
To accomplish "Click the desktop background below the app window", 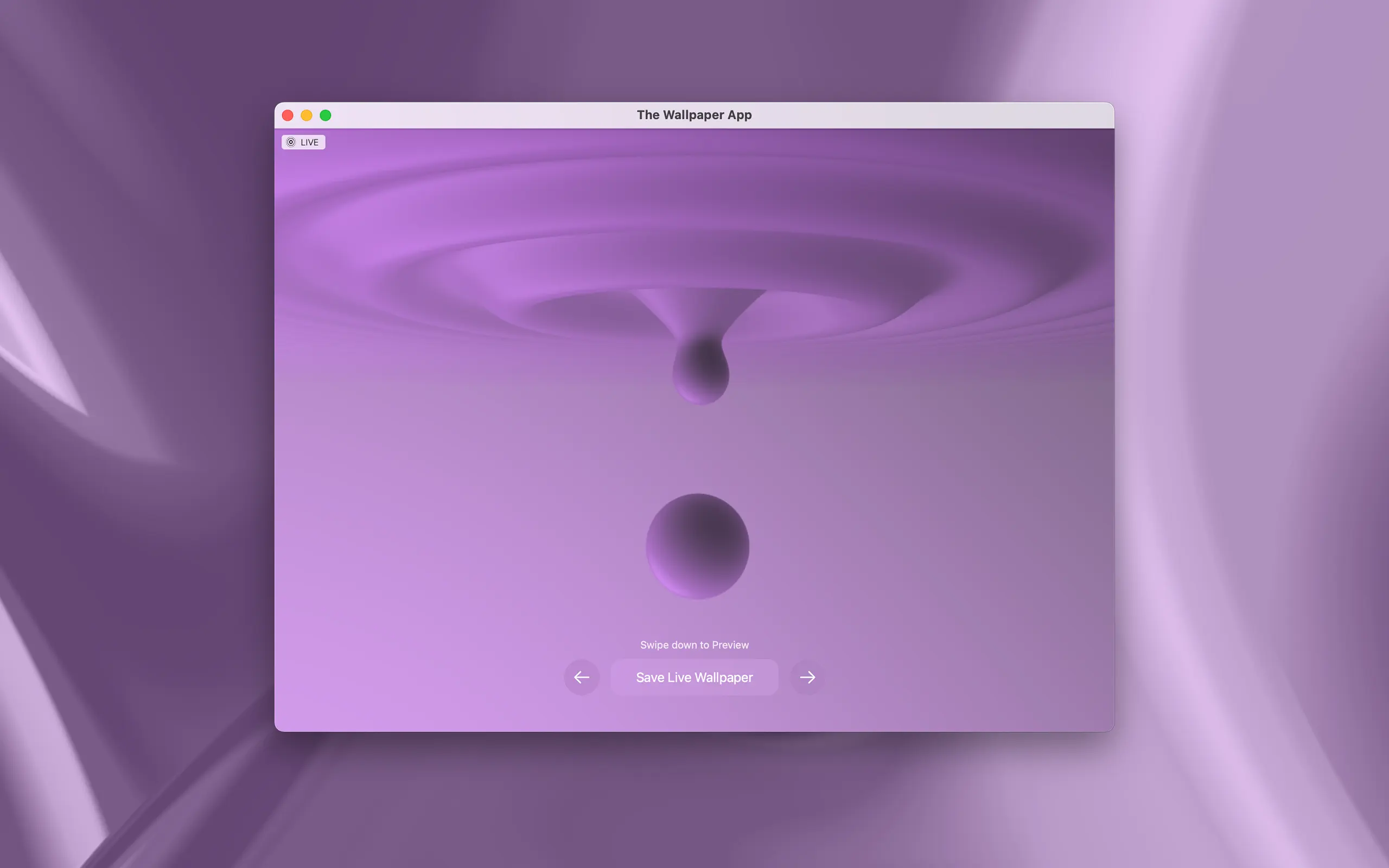I will (x=694, y=803).
